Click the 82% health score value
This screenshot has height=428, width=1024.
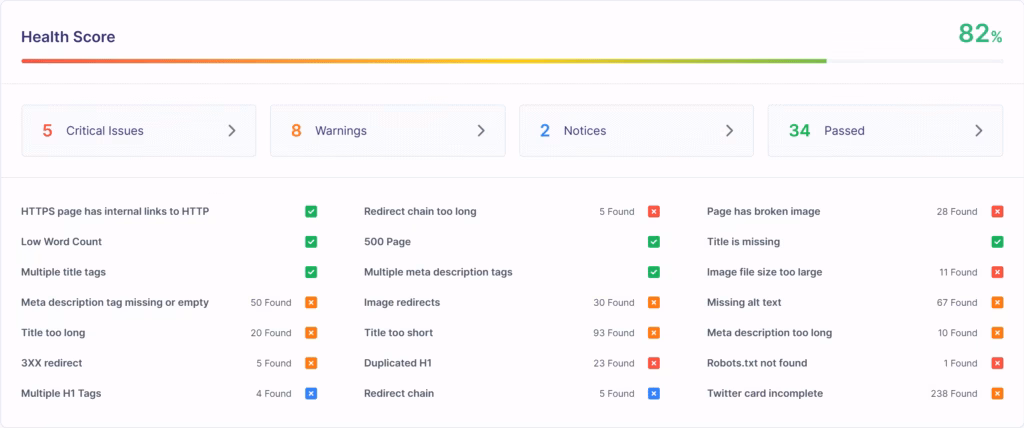(979, 34)
